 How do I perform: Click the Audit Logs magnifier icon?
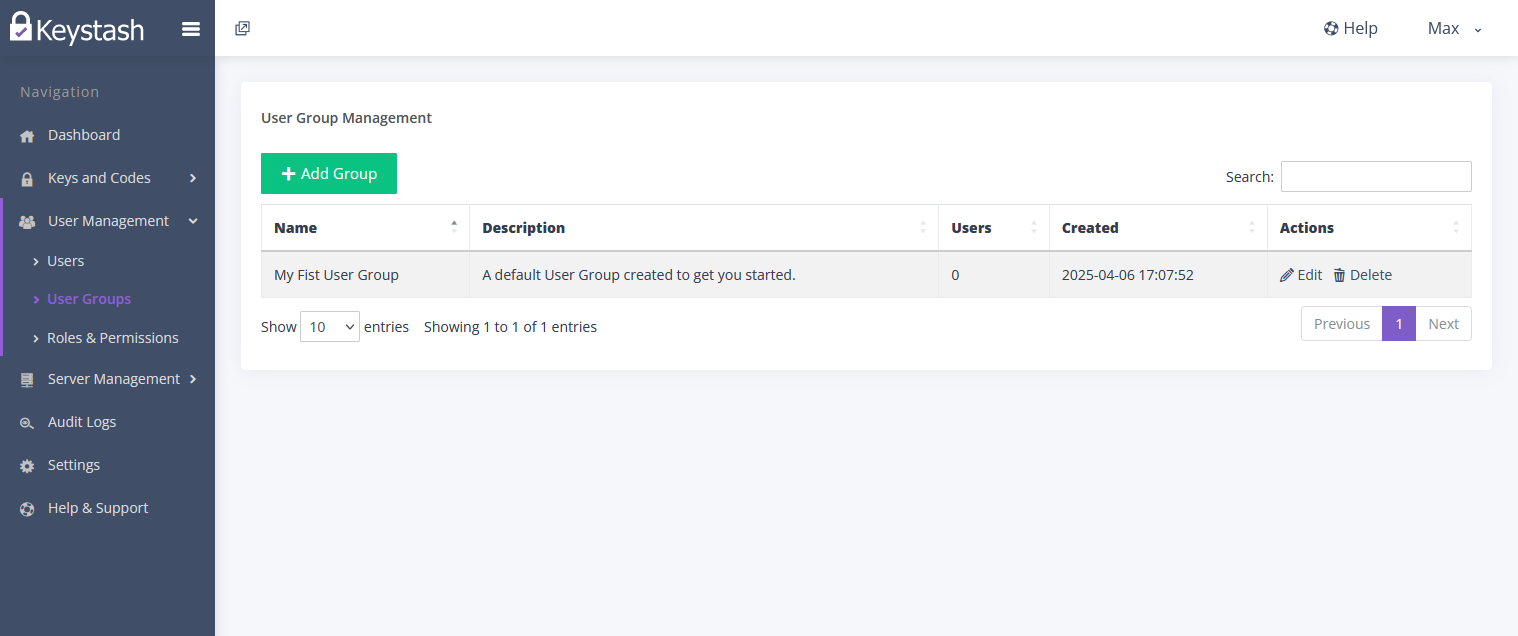[28, 423]
